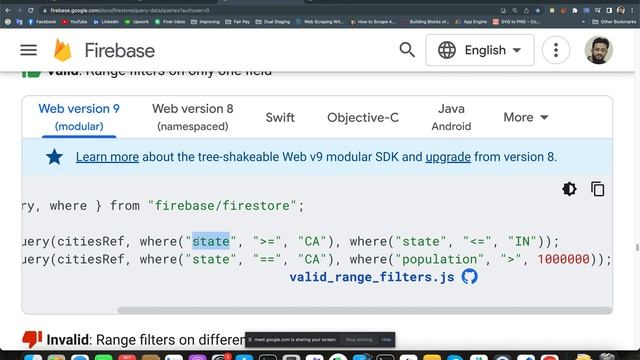The image size is (640, 360).
Task: Open the Facebook bookmark
Action: [42, 22]
